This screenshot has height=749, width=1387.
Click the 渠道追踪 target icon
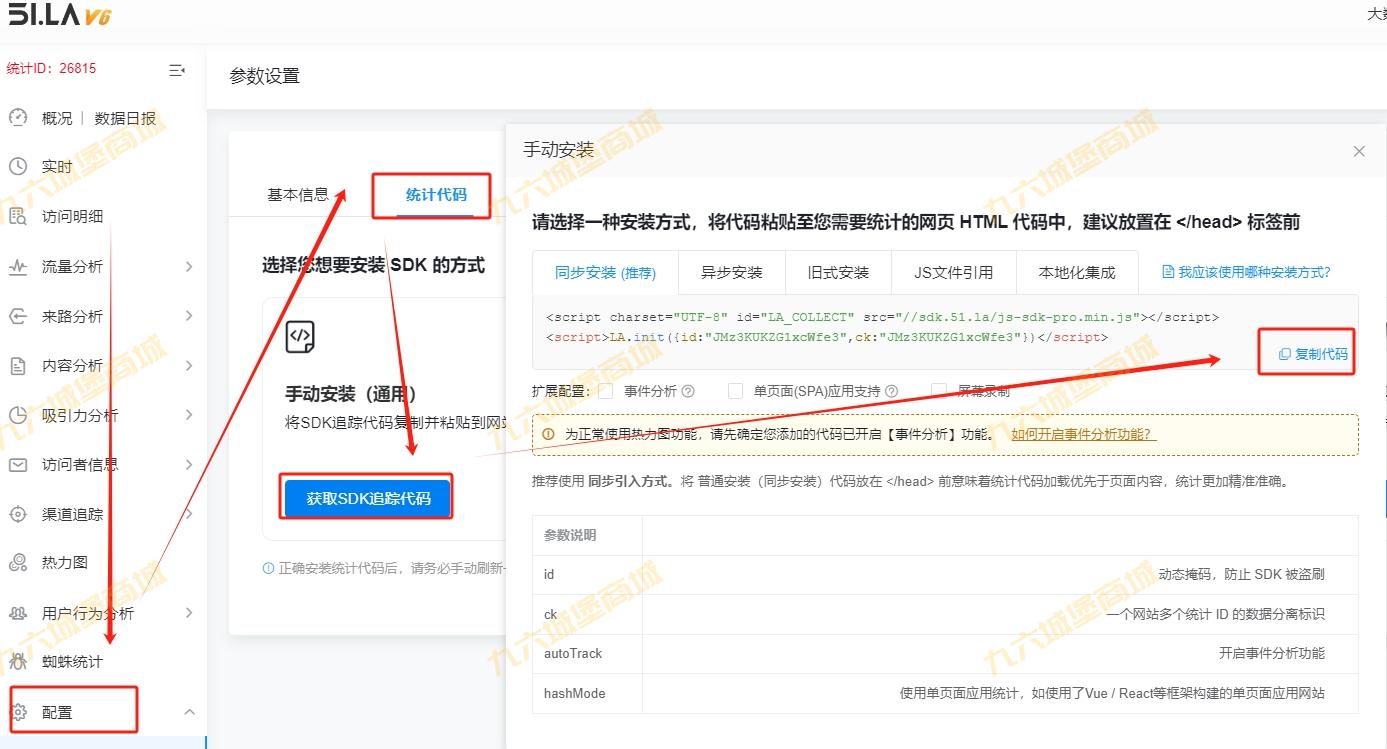(17, 514)
